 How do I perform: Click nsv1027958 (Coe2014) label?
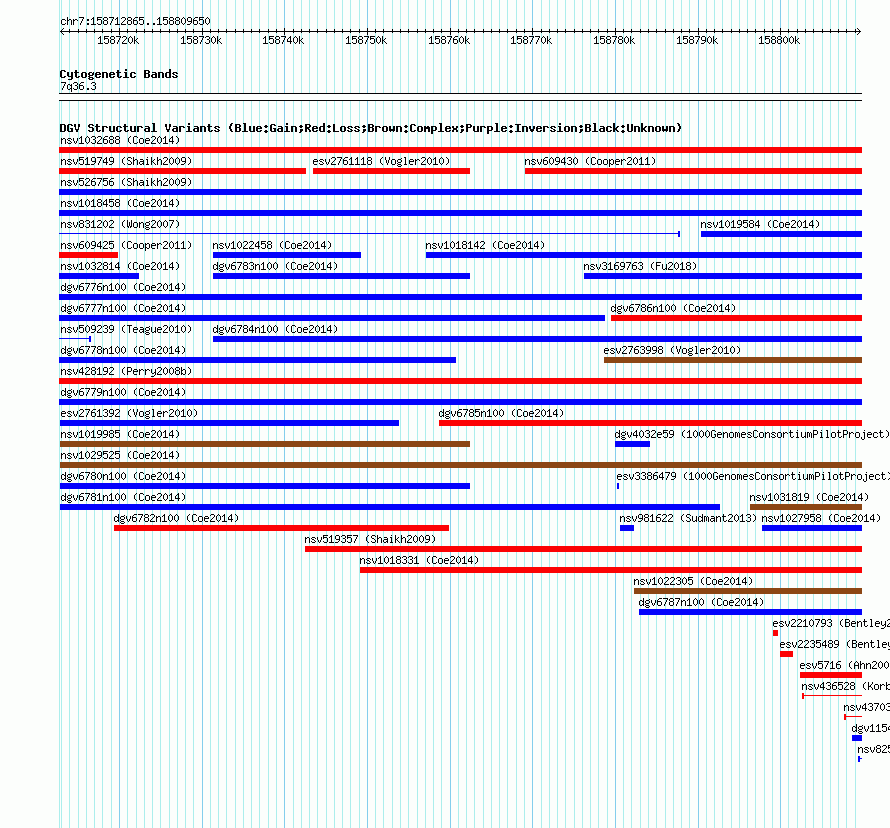tap(821, 518)
